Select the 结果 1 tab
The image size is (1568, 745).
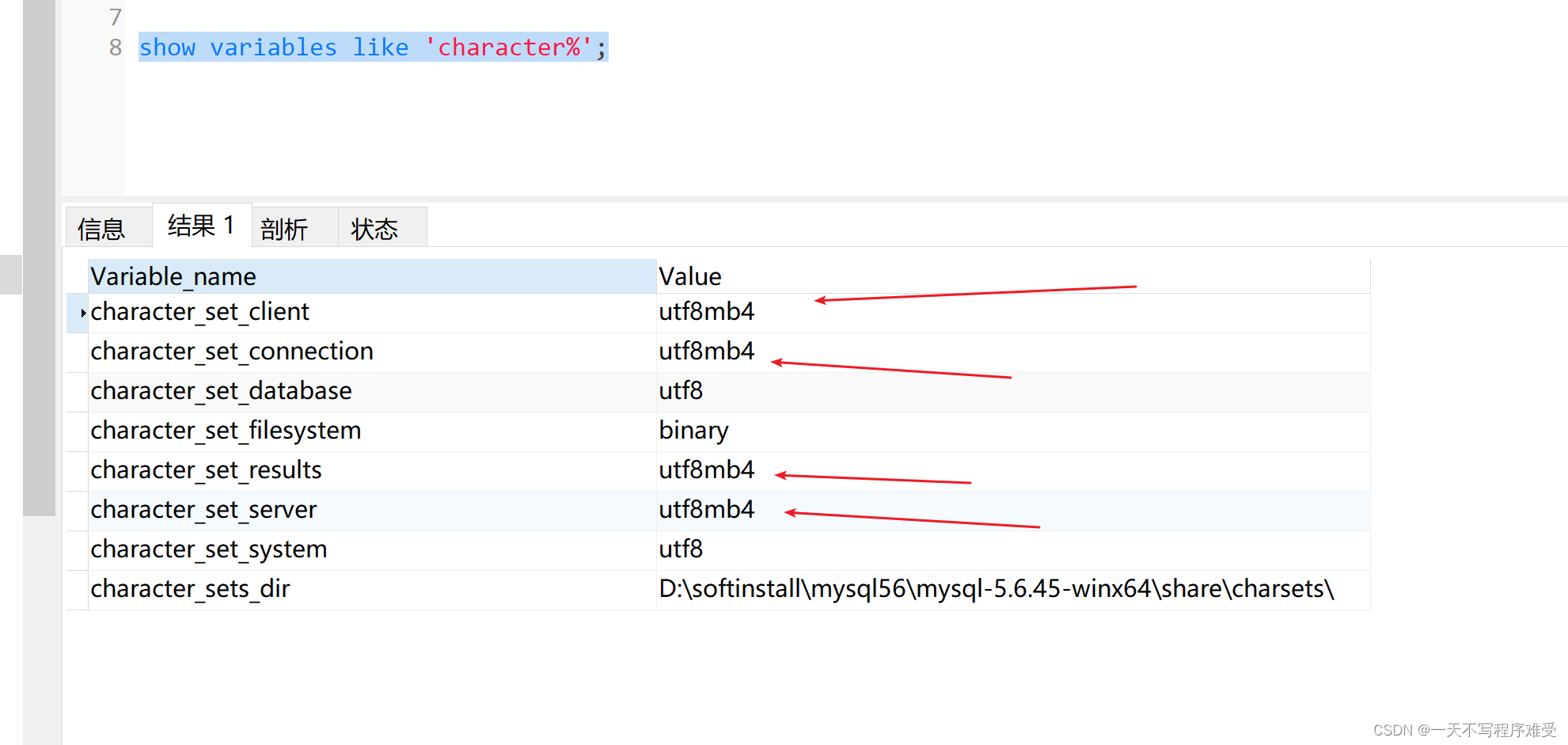point(202,226)
